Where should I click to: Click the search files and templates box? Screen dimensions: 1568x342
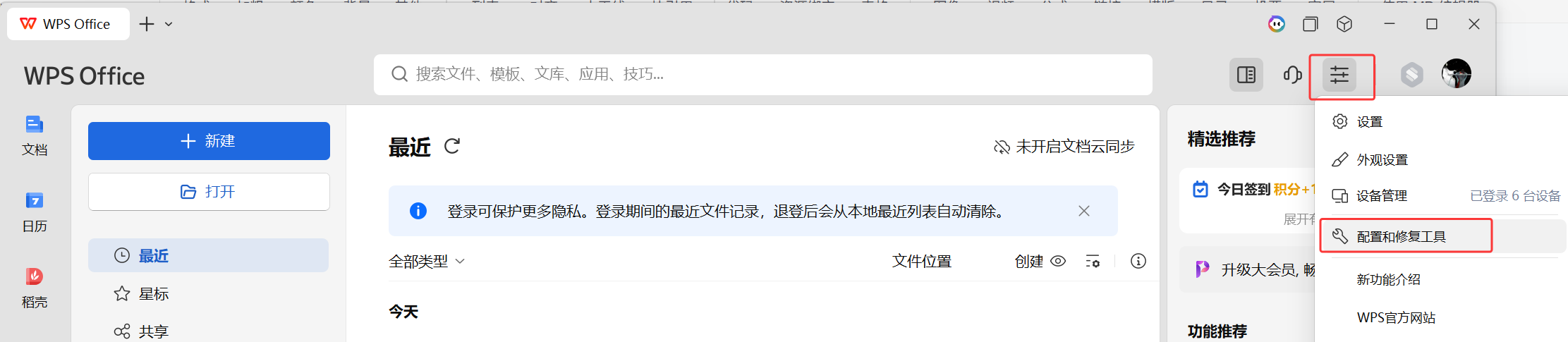pyautogui.click(x=763, y=74)
